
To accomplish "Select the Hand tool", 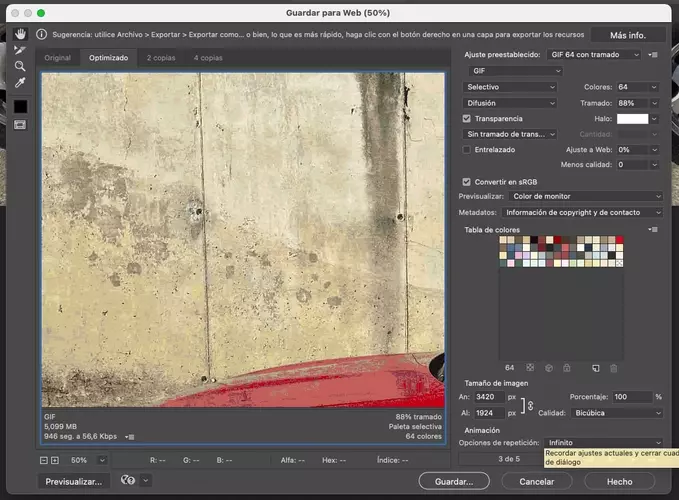I will tap(20, 34).
